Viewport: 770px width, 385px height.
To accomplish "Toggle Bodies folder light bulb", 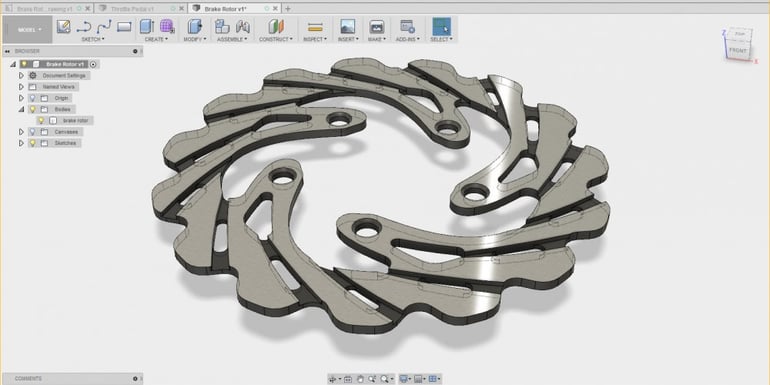I will tap(33, 110).
